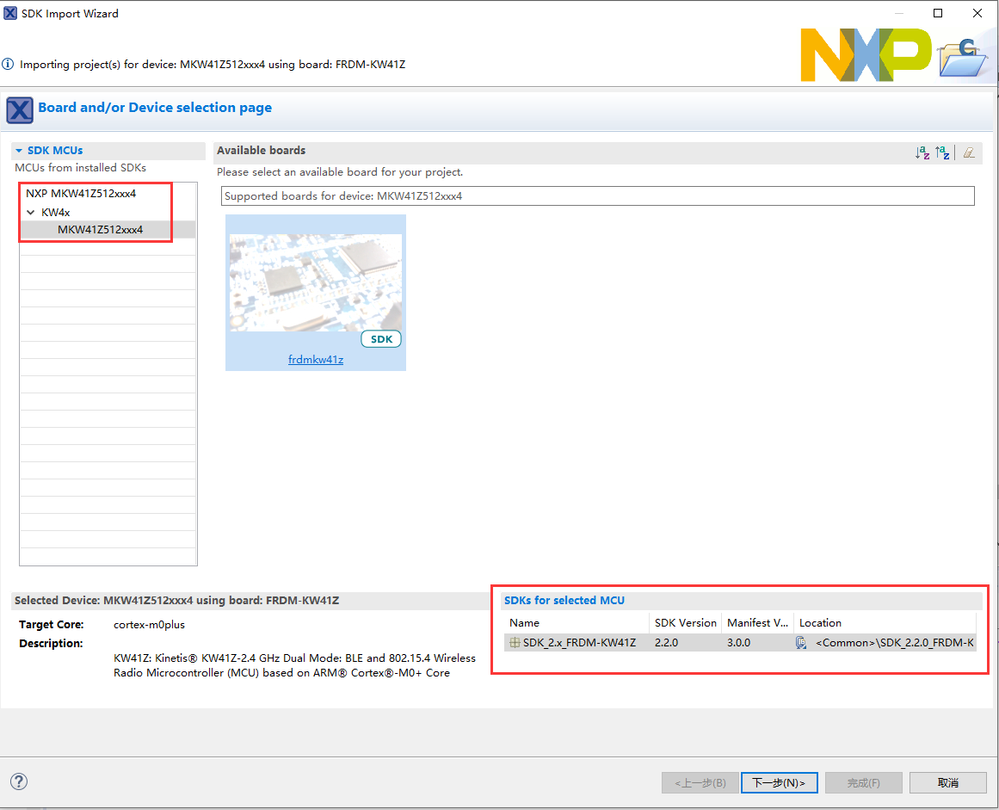Click manifest version cell 3.0.0
This screenshot has height=810, width=999.
tap(738, 642)
